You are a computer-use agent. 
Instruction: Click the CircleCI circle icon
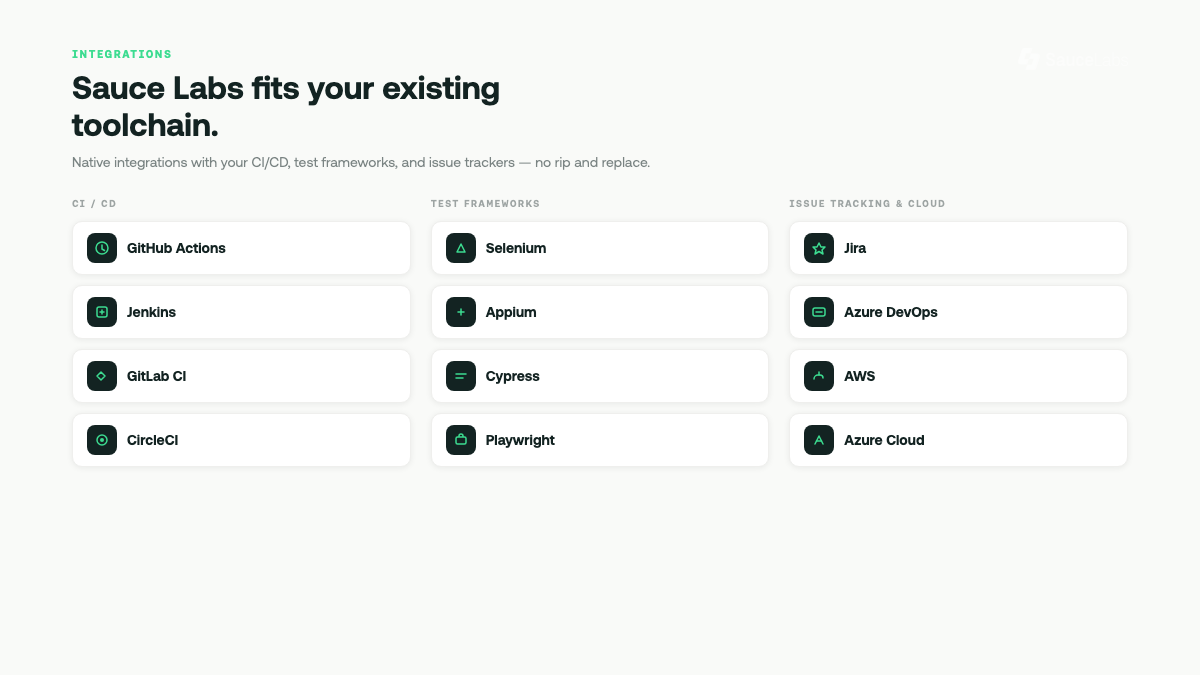tap(102, 440)
